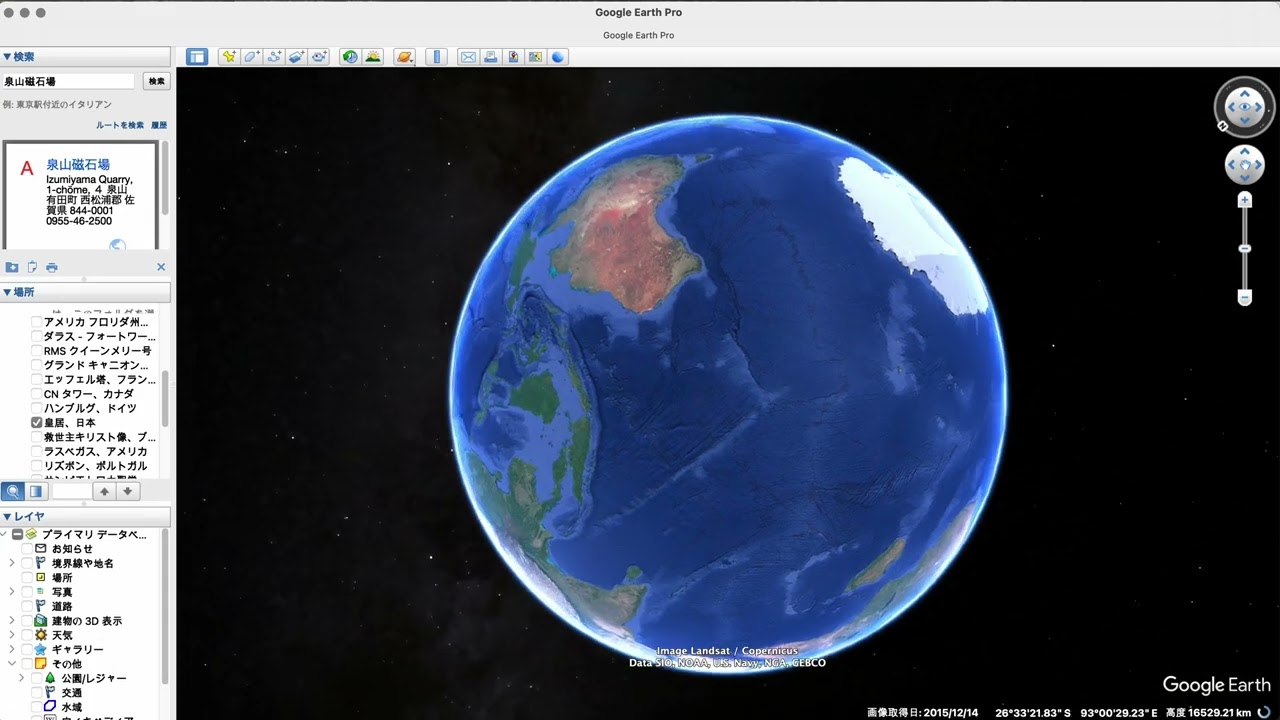1280x720 pixels.
Task: Open the route search link
Action: 120,125
